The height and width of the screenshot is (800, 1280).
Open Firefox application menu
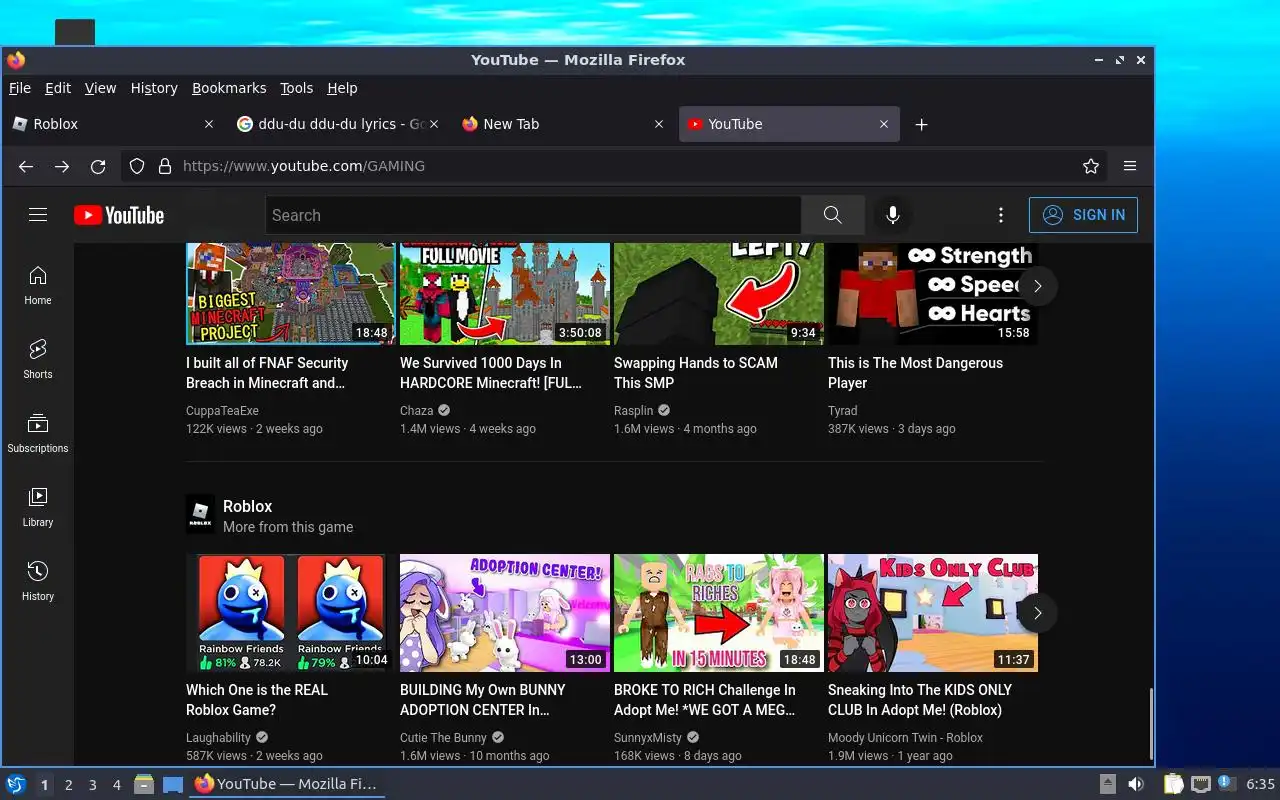coord(1130,166)
